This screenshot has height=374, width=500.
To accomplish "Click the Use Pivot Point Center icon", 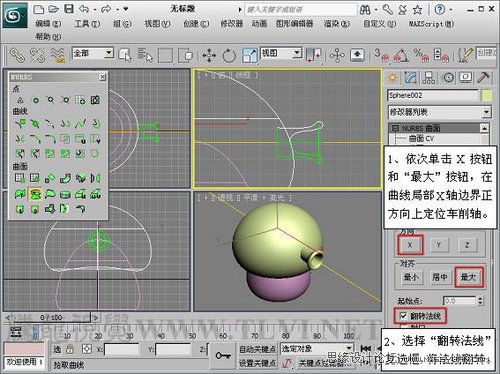I will tap(313, 55).
